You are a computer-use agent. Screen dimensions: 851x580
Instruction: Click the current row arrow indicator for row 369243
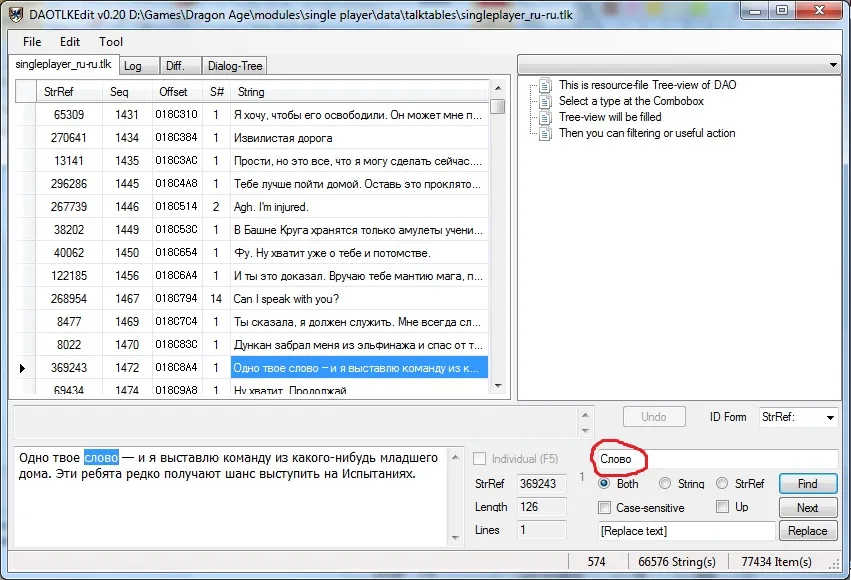pyautogui.click(x=22, y=368)
